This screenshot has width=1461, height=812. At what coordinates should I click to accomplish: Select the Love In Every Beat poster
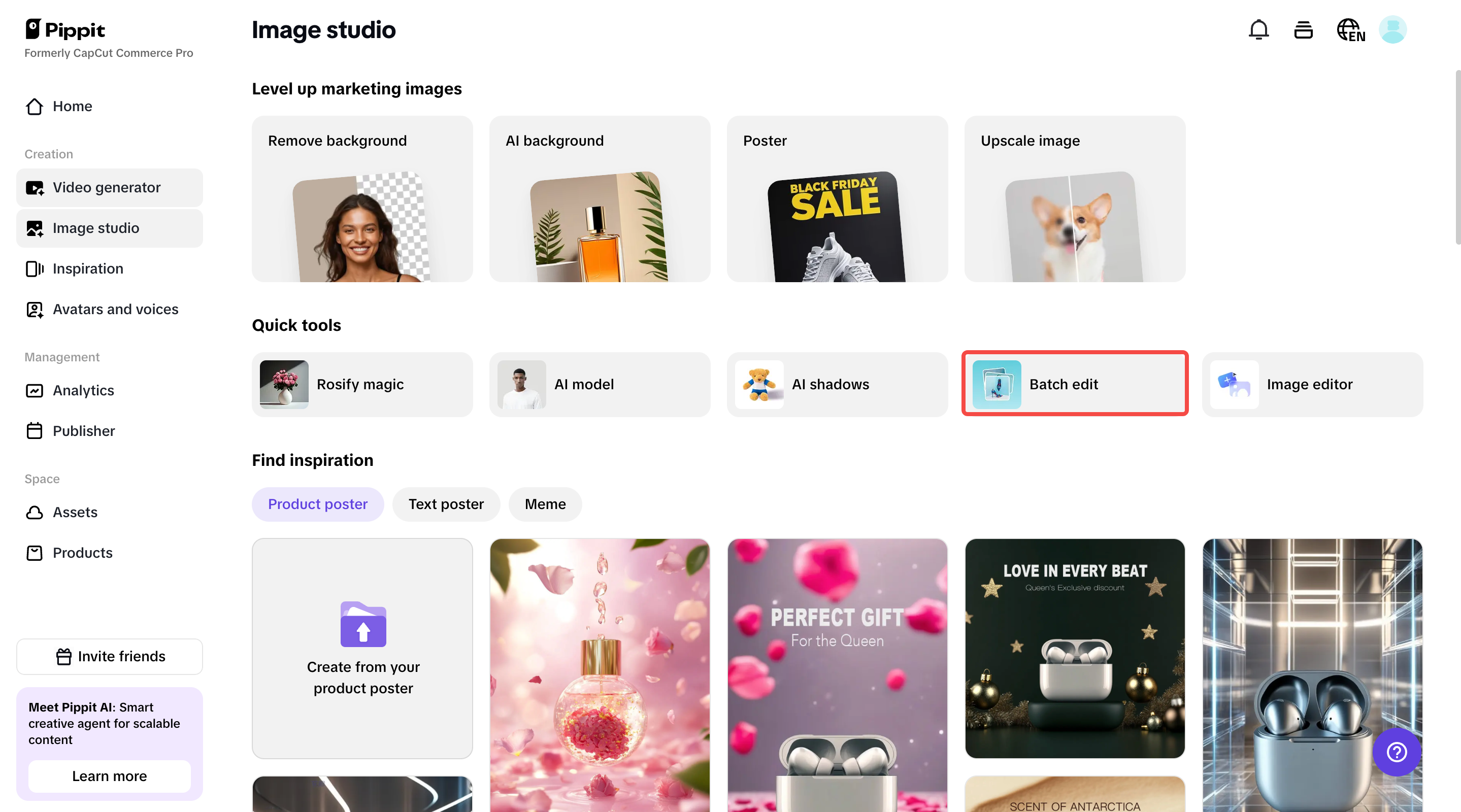point(1074,648)
